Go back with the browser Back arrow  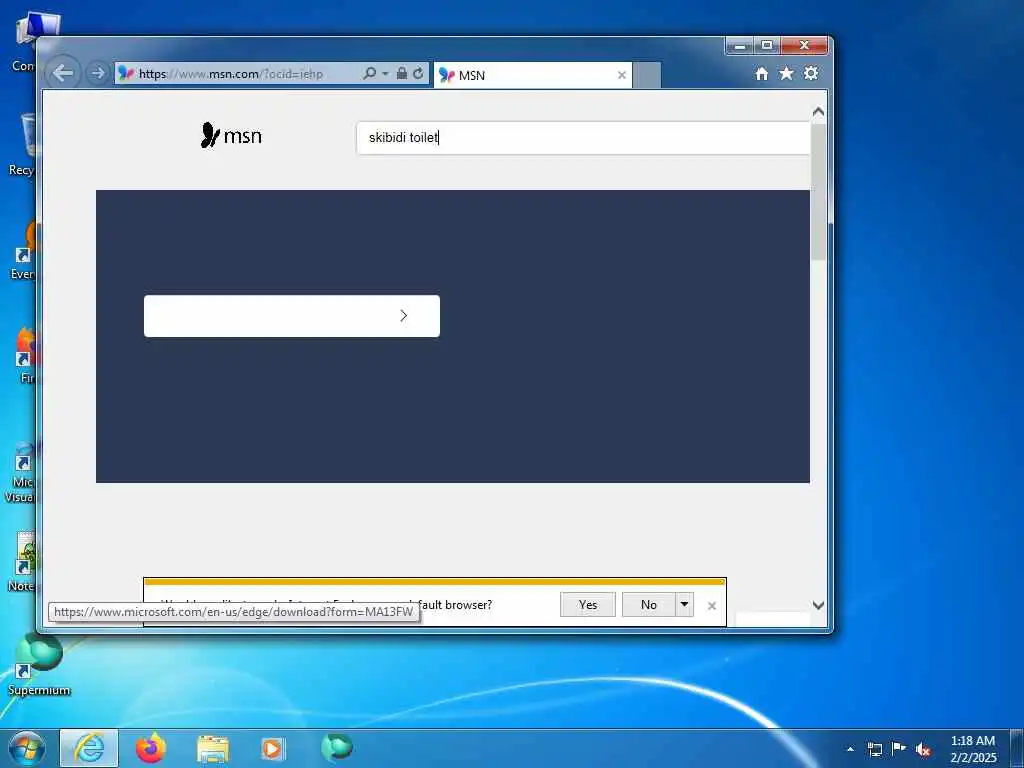click(x=63, y=73)
